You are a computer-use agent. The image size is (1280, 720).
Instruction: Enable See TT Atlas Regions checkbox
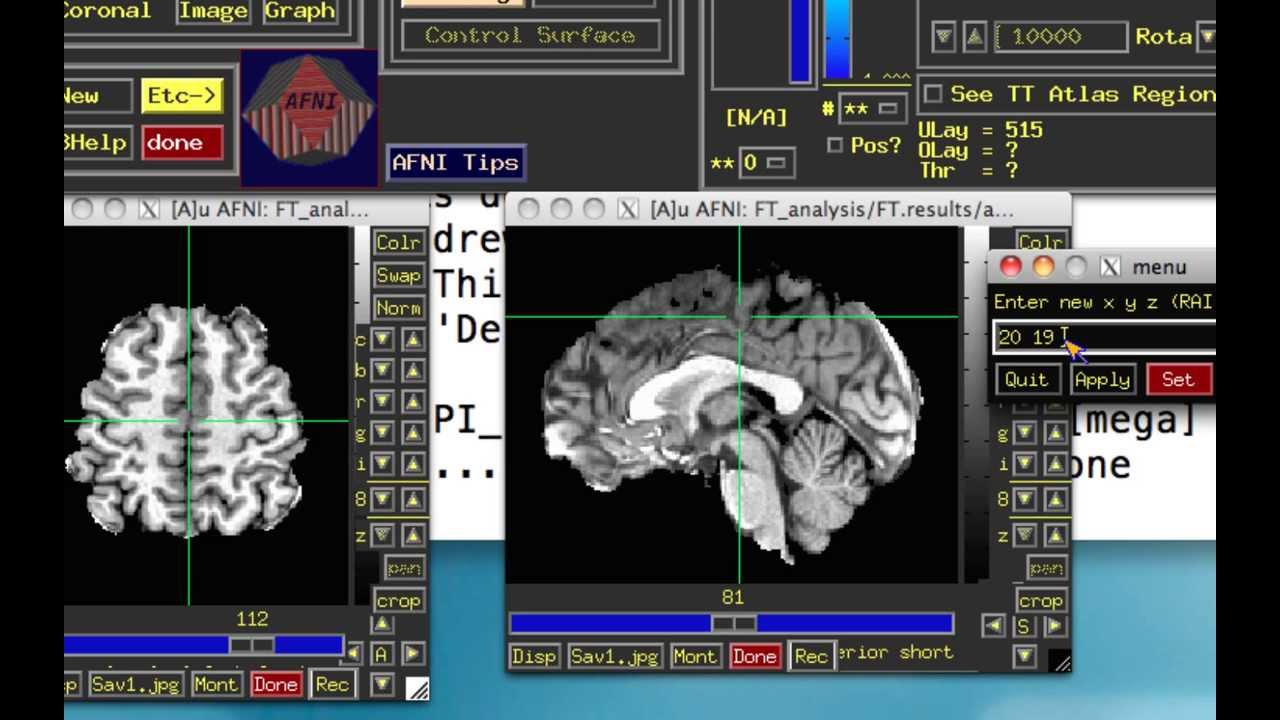[933, 94]
